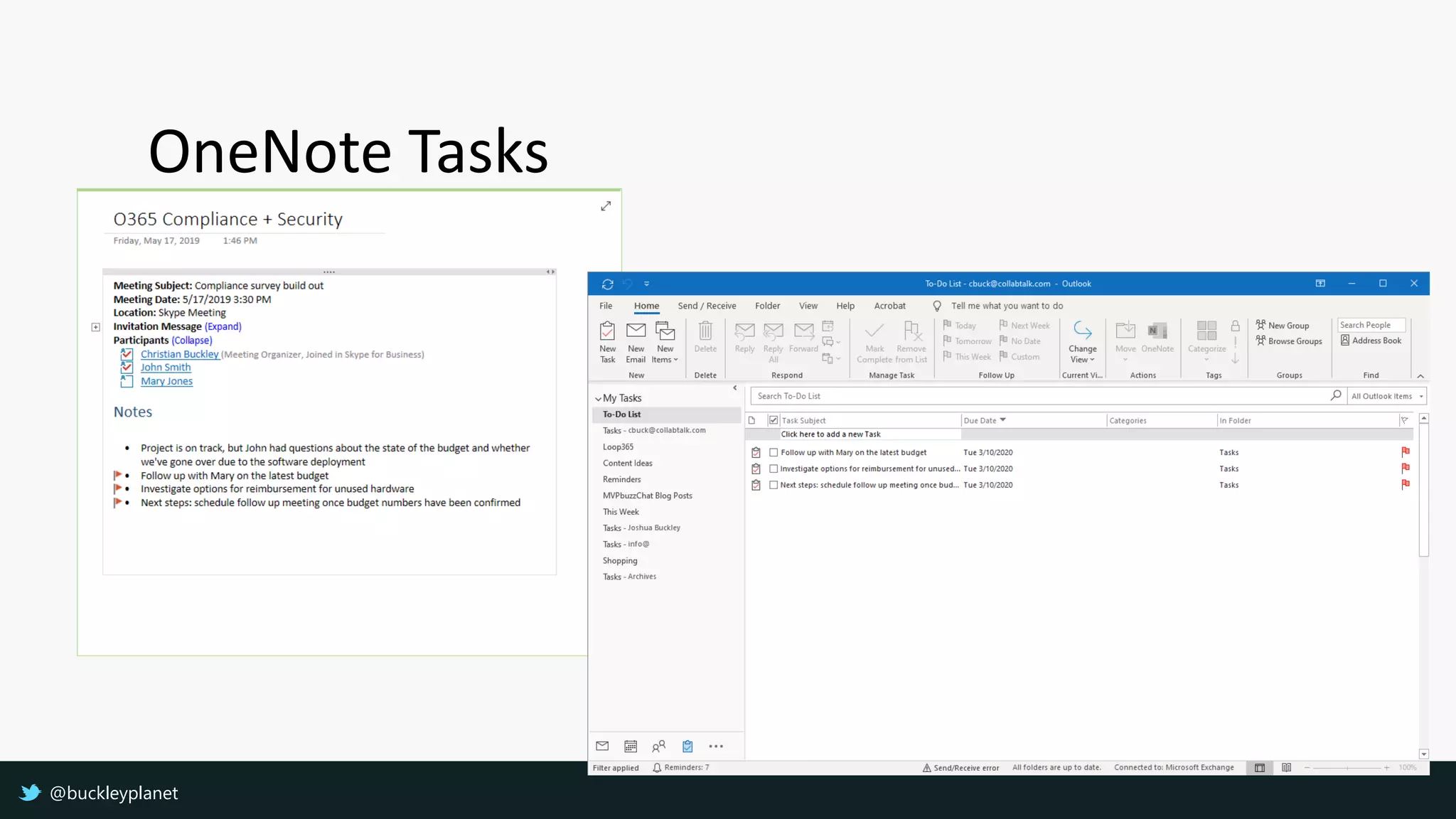The height and width of the screenshot is (819, 1456).
Task: Expand the Invitation Message in OneNote
Action: pyautogui.click(x=223, y=326)
